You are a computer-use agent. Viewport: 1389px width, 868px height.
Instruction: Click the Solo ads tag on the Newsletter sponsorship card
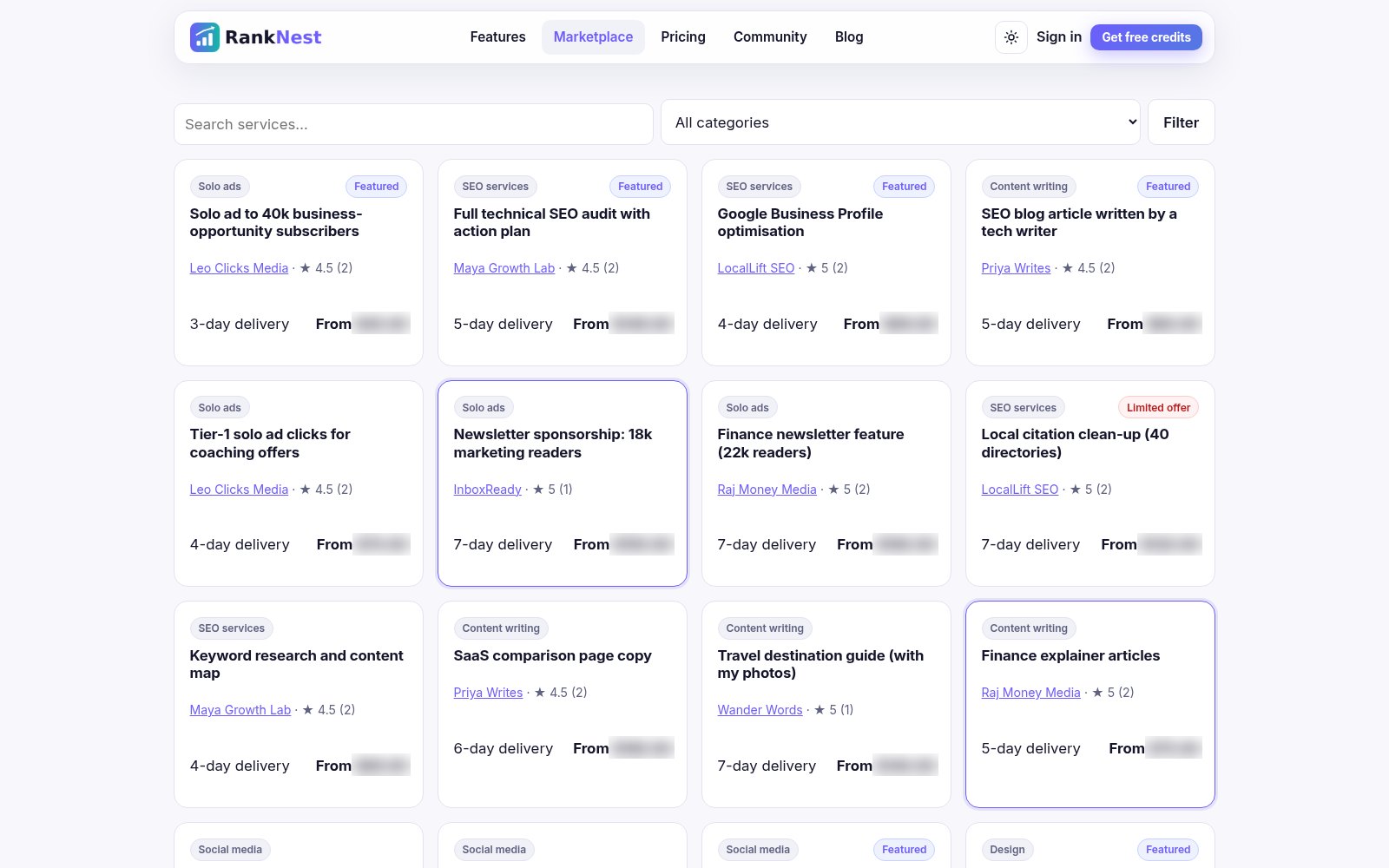pos(484,408)
